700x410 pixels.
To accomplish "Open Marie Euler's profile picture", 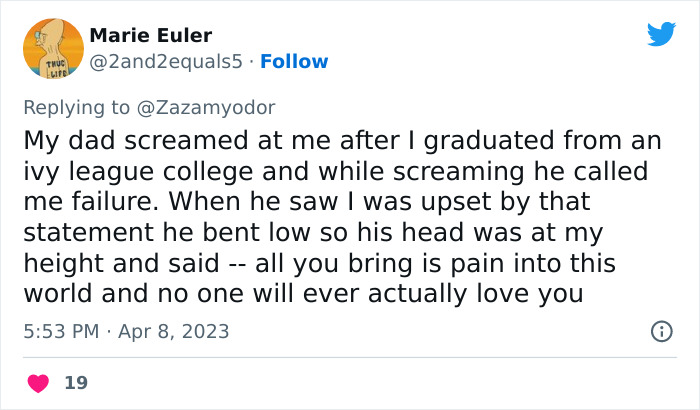I will pyautogui.click(x=53, y=49).
